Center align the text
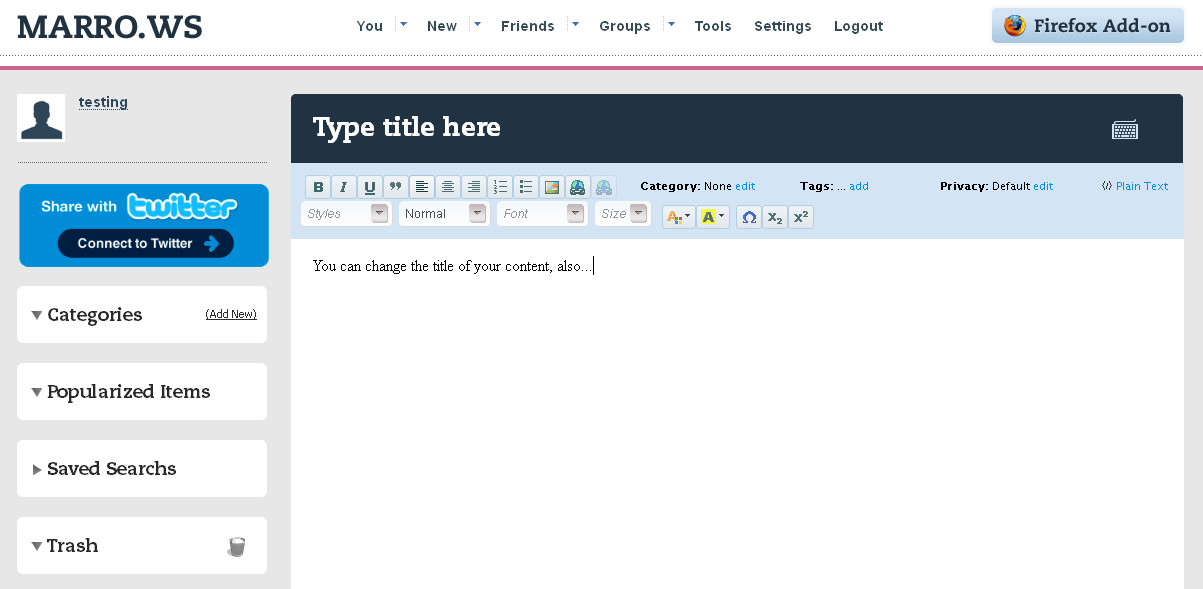Image resolution: width=1203 pixels, height=589 pixels. (448, 187)
